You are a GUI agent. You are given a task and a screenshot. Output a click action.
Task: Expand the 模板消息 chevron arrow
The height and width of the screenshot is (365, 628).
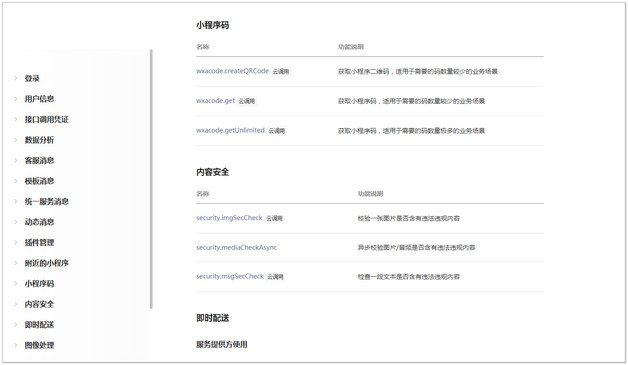[x=16, y=181]
